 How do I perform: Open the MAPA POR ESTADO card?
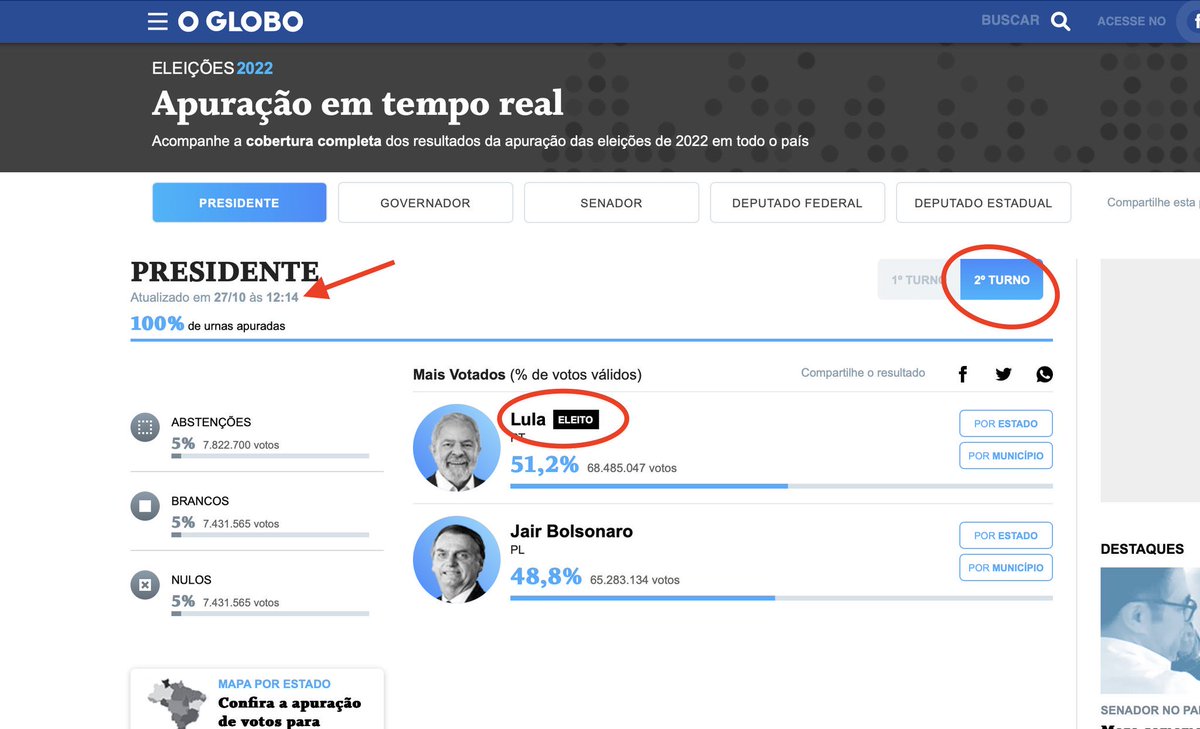(257, 698)
